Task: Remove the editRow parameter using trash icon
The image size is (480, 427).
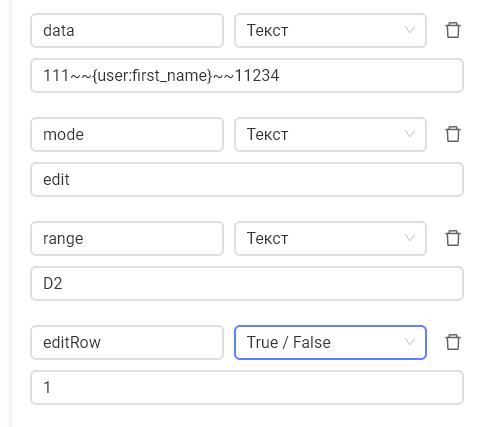Action: [x=453, y=342]
